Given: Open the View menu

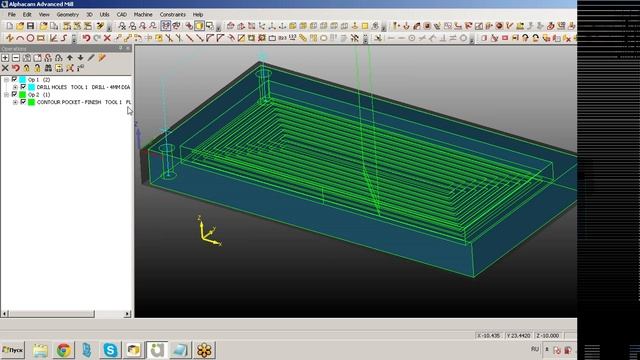Looking at the screenshot, I should (x=44, y=14).
